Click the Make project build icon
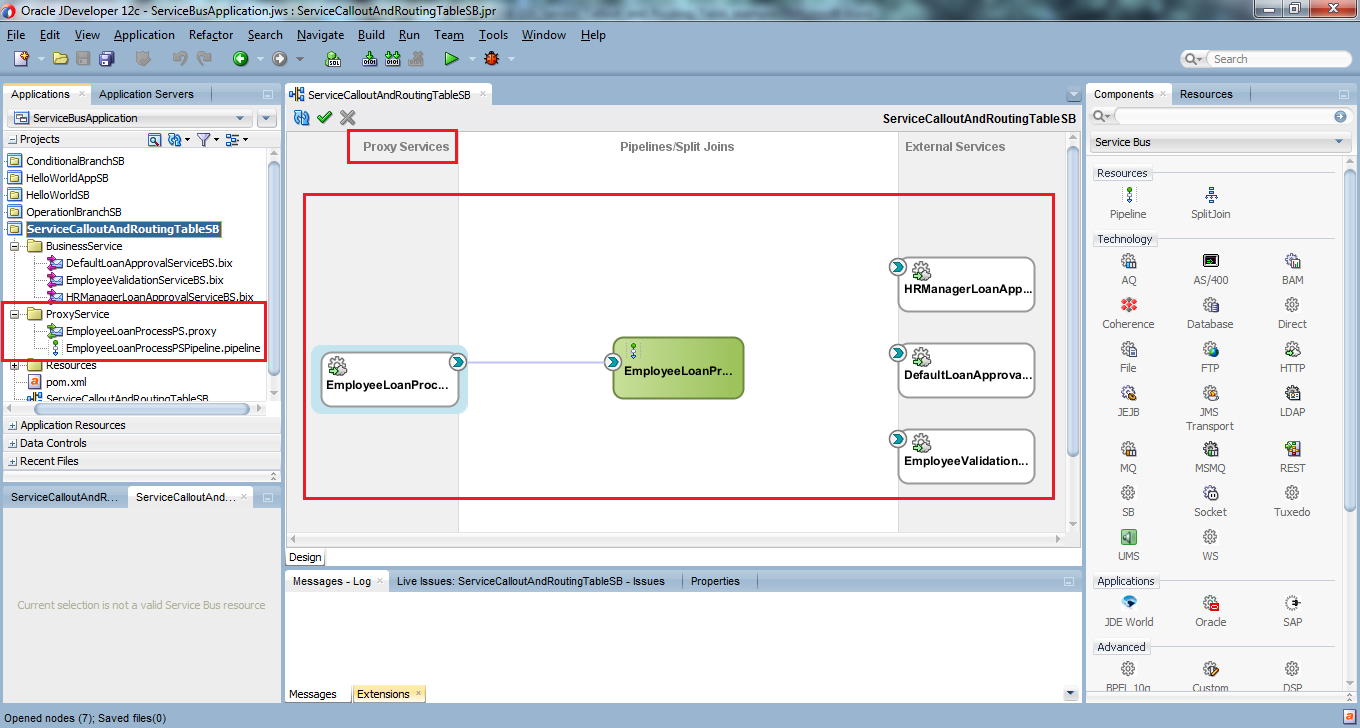Screen dimensions: 1360x728 point(369,59)
